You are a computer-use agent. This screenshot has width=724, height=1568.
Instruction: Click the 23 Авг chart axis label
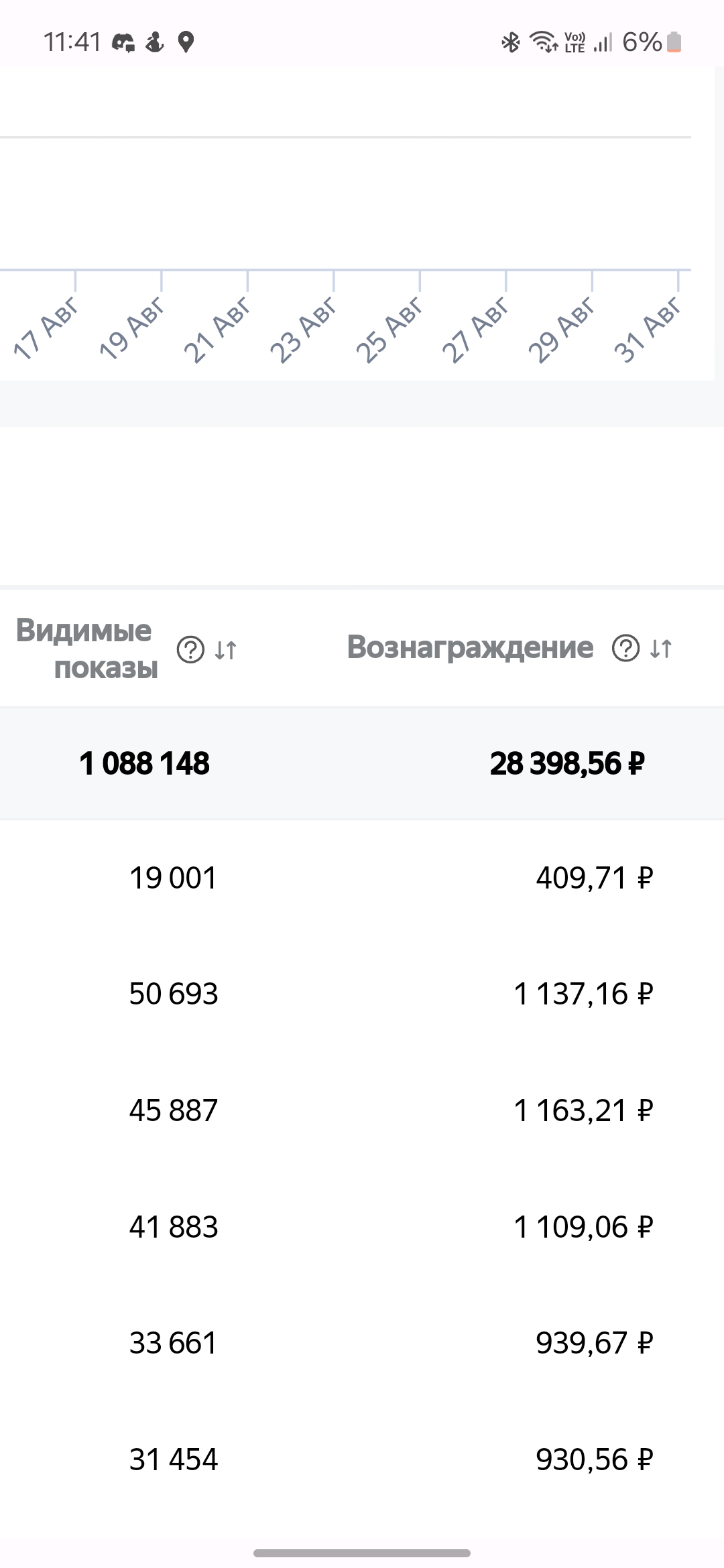pyautogui.click(x=304, y=329)
